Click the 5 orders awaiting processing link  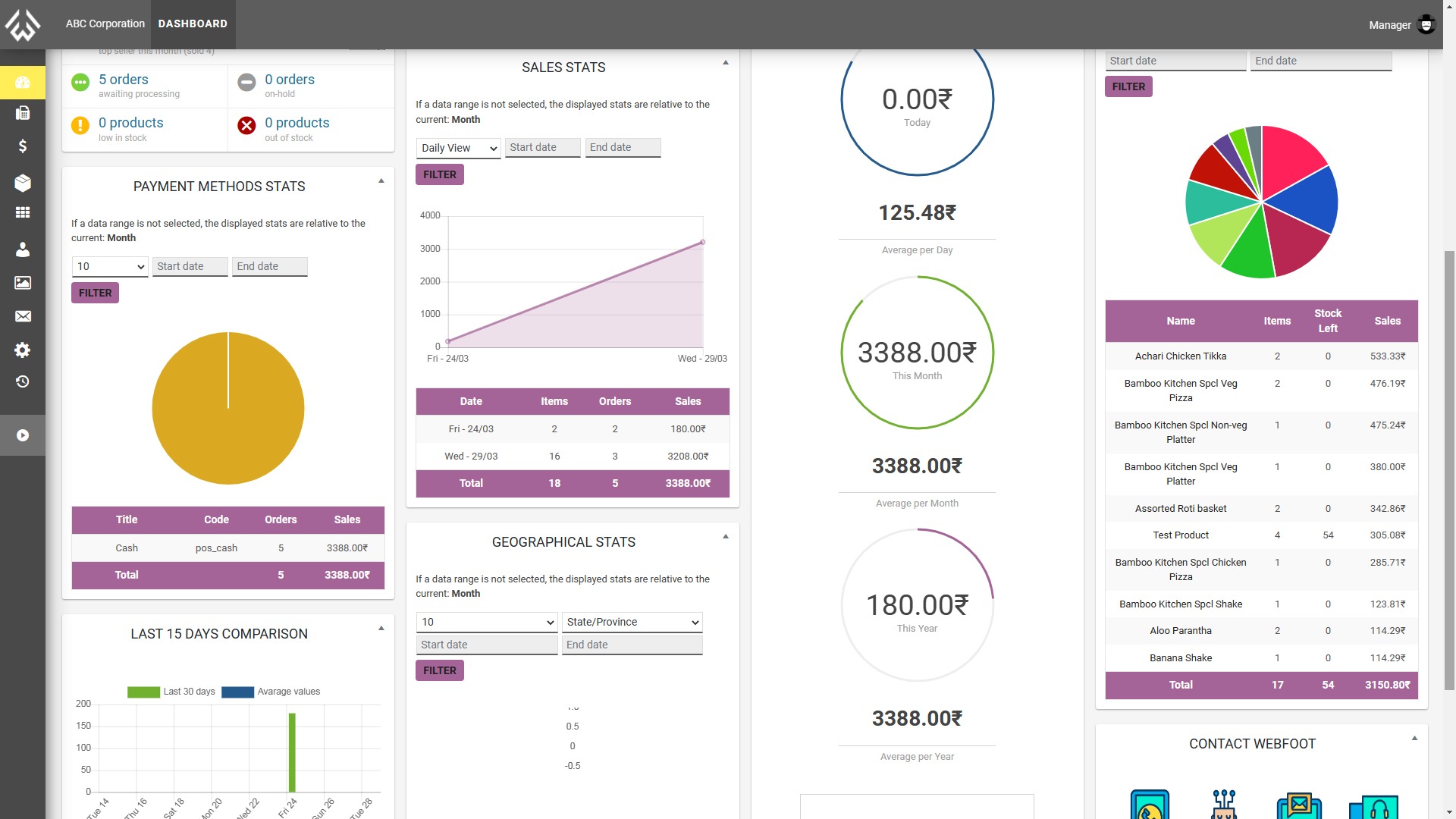123,80
